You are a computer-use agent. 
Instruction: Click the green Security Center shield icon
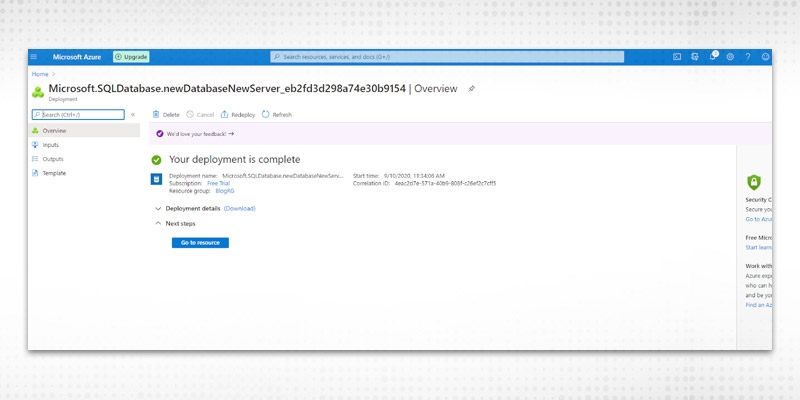pos(754,182)
